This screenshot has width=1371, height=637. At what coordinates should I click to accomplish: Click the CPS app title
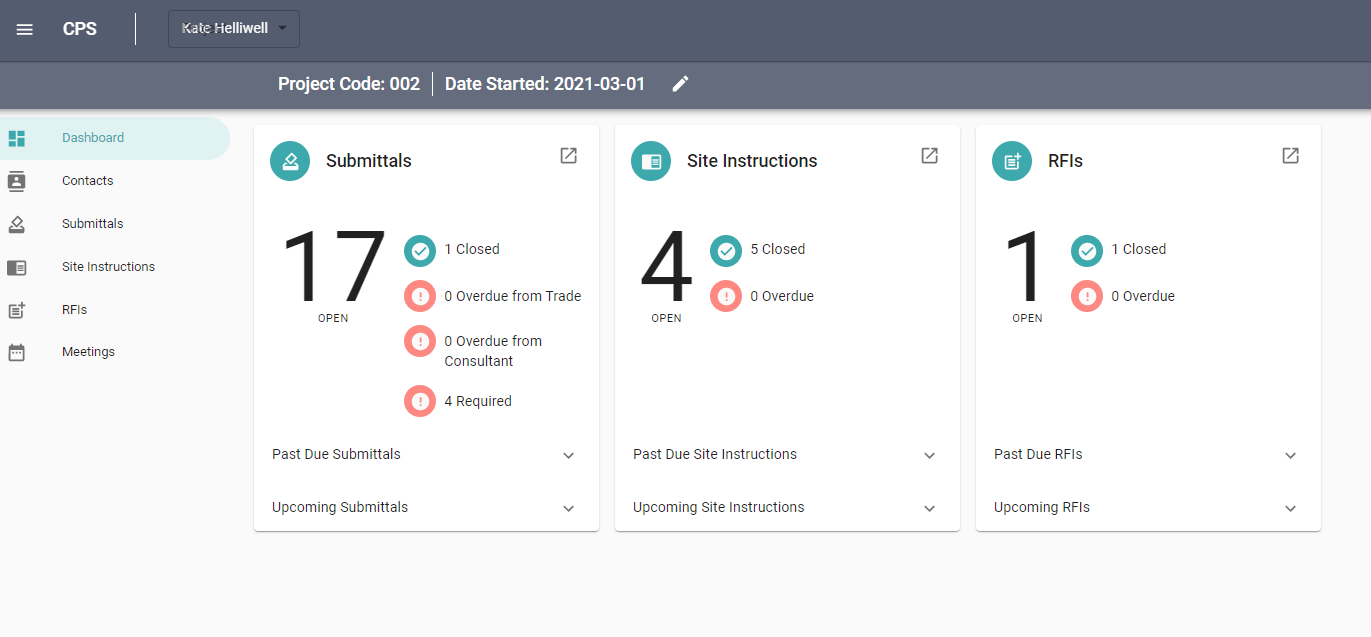tap(80, 29)
